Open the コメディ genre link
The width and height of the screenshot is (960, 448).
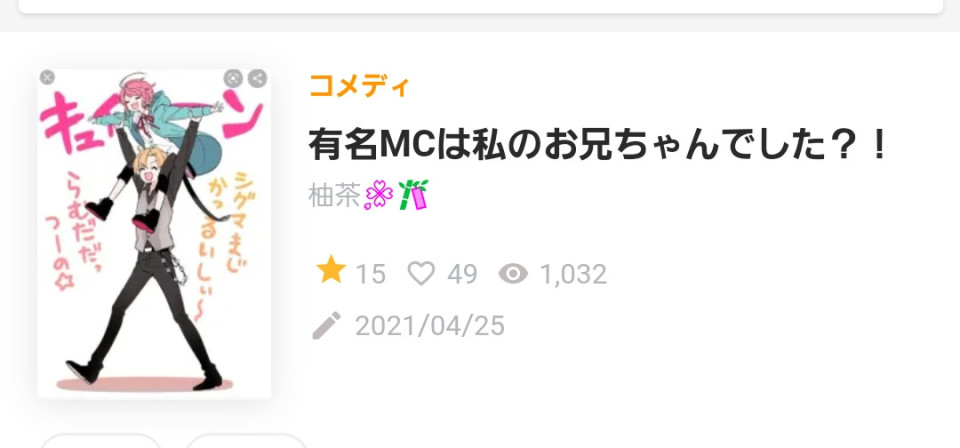tap(359, 86)
